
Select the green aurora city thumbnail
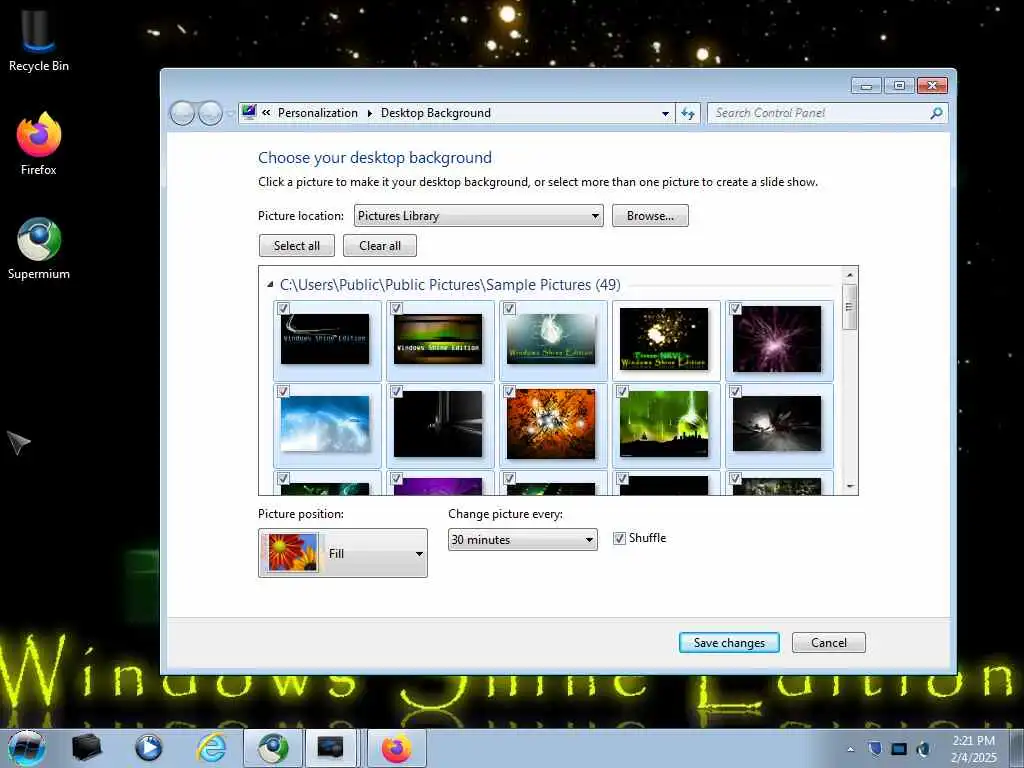point(664,424)
